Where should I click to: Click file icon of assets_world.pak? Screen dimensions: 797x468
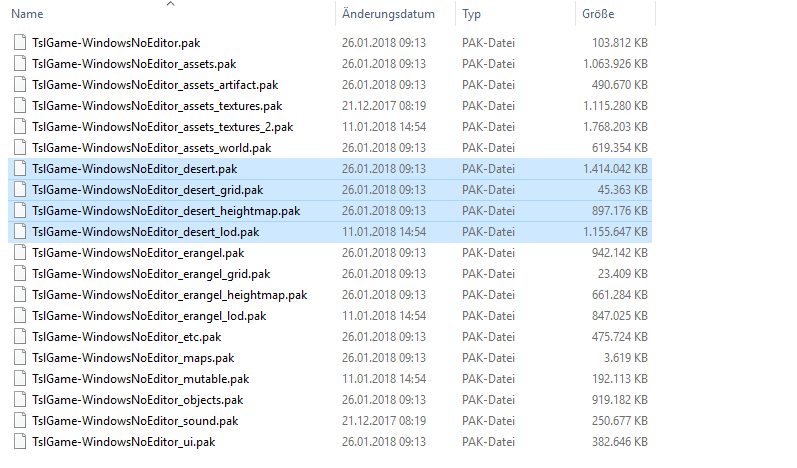point(20,148)
